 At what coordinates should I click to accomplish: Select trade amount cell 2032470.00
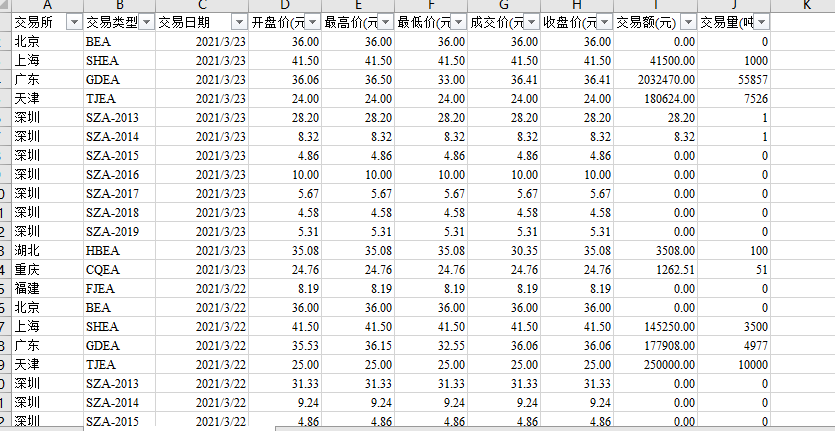click(656, 79)
